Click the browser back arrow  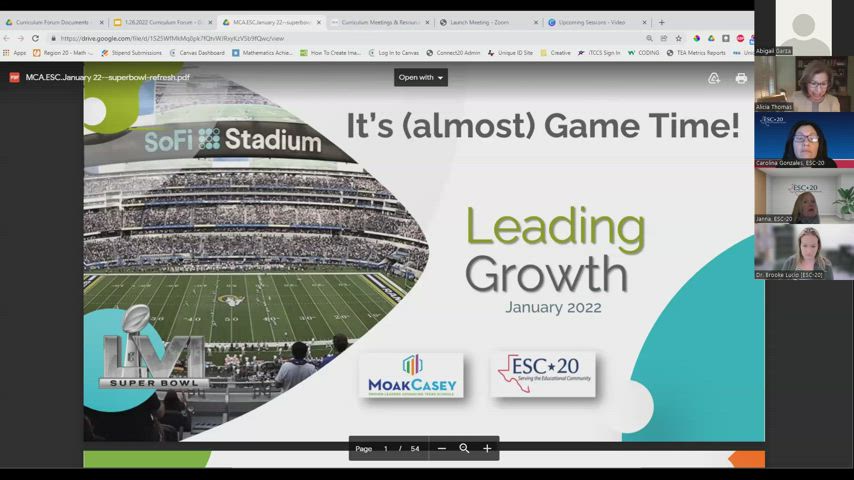(8, 38)
